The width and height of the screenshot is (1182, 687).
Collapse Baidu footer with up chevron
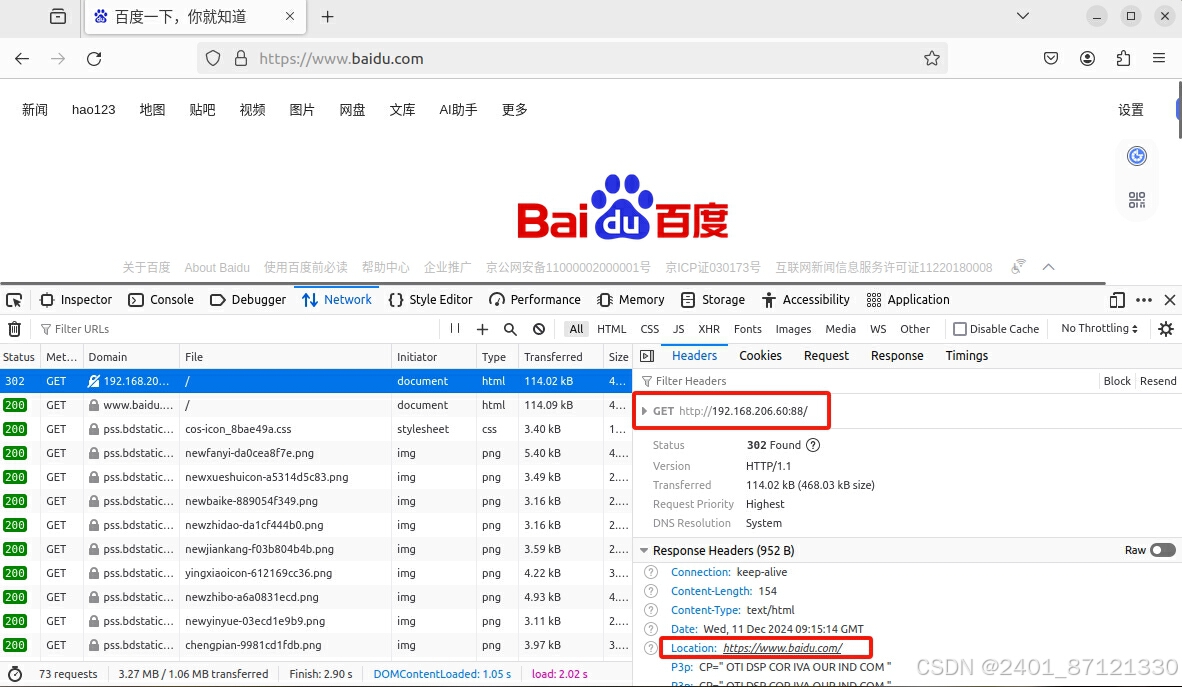(1049, 268)
